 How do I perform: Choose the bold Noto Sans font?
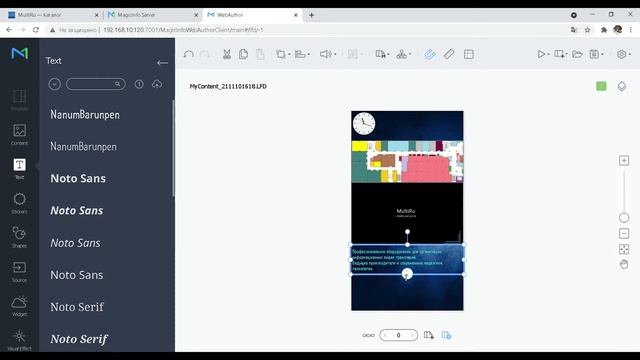pyautogui.click(x=78, y=178)
